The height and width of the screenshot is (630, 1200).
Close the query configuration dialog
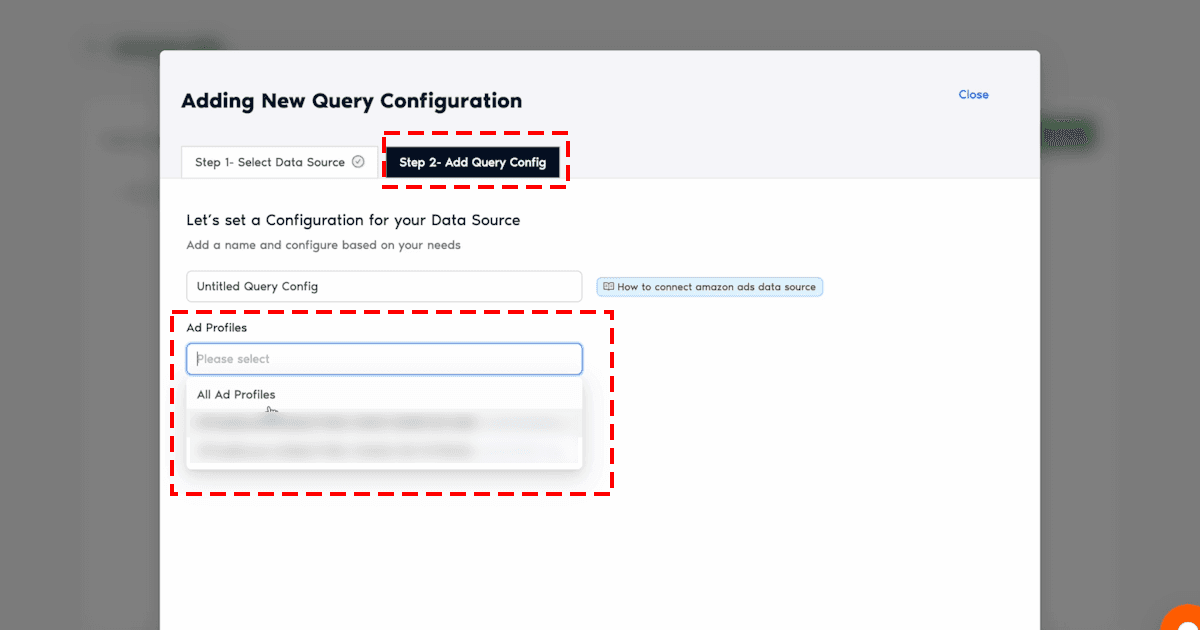[973, 95]
